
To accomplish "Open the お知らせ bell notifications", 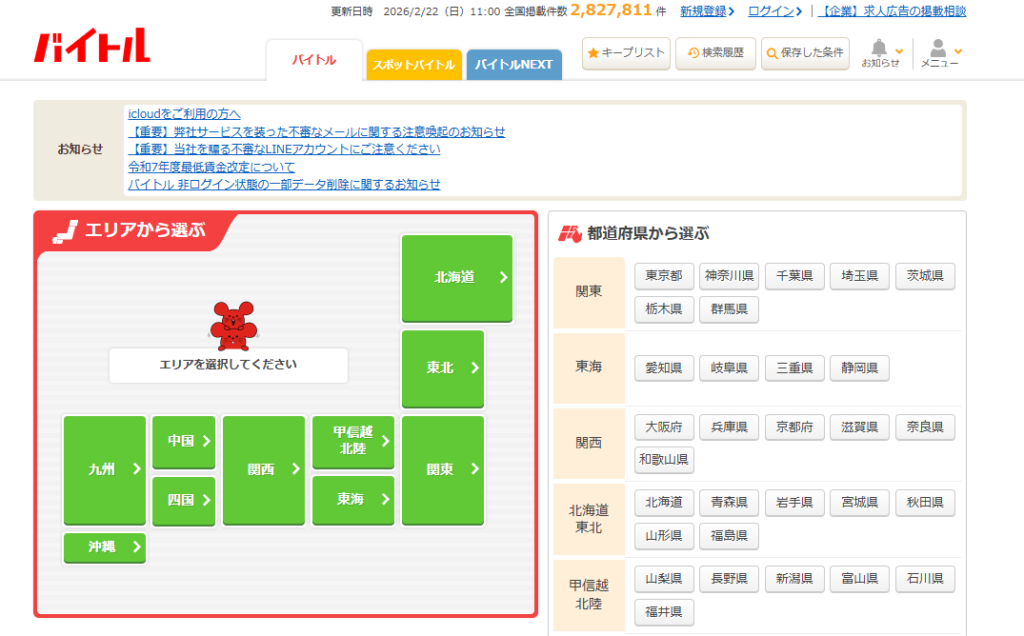I will pyautogui.click(x=880, y=53).
